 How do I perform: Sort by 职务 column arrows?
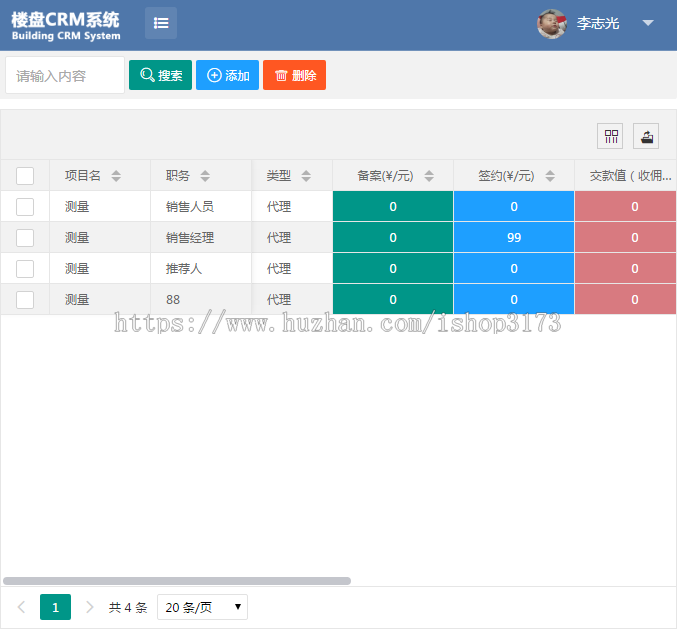205,176
